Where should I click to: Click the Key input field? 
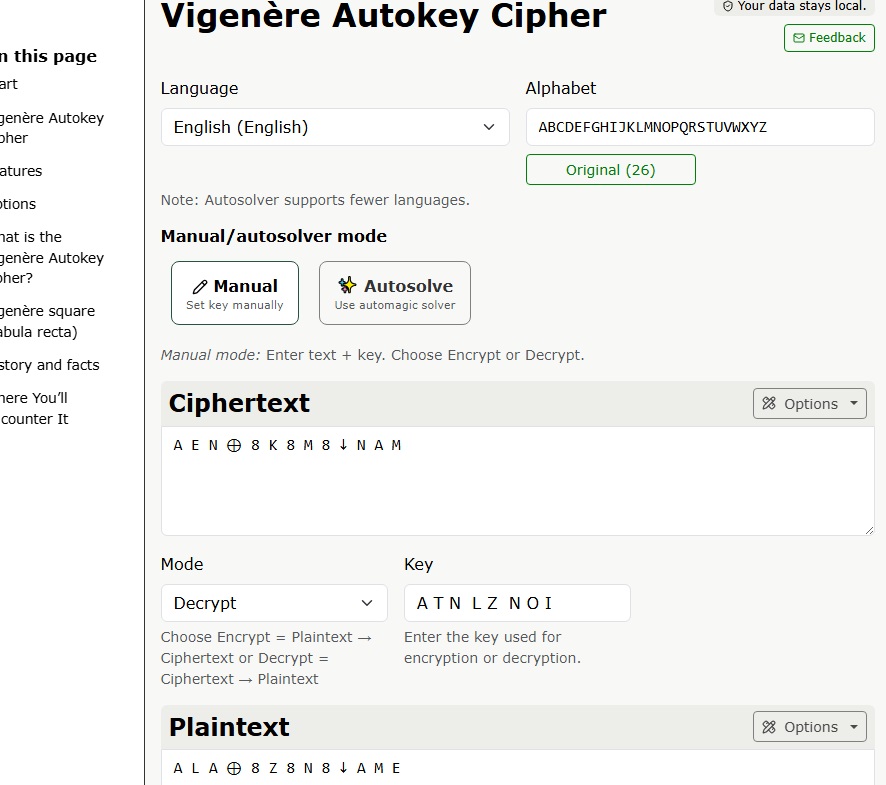517,603
